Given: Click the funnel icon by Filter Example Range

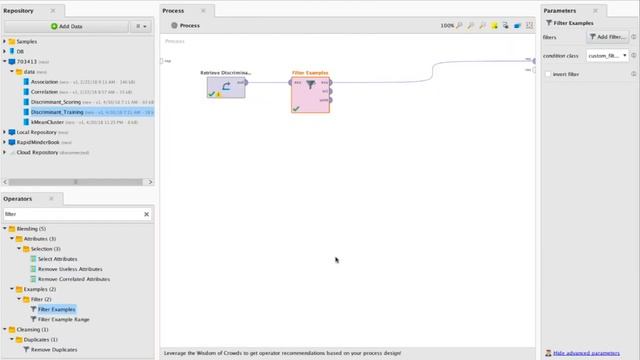Looking at the screenshot, I should point(33,319).
